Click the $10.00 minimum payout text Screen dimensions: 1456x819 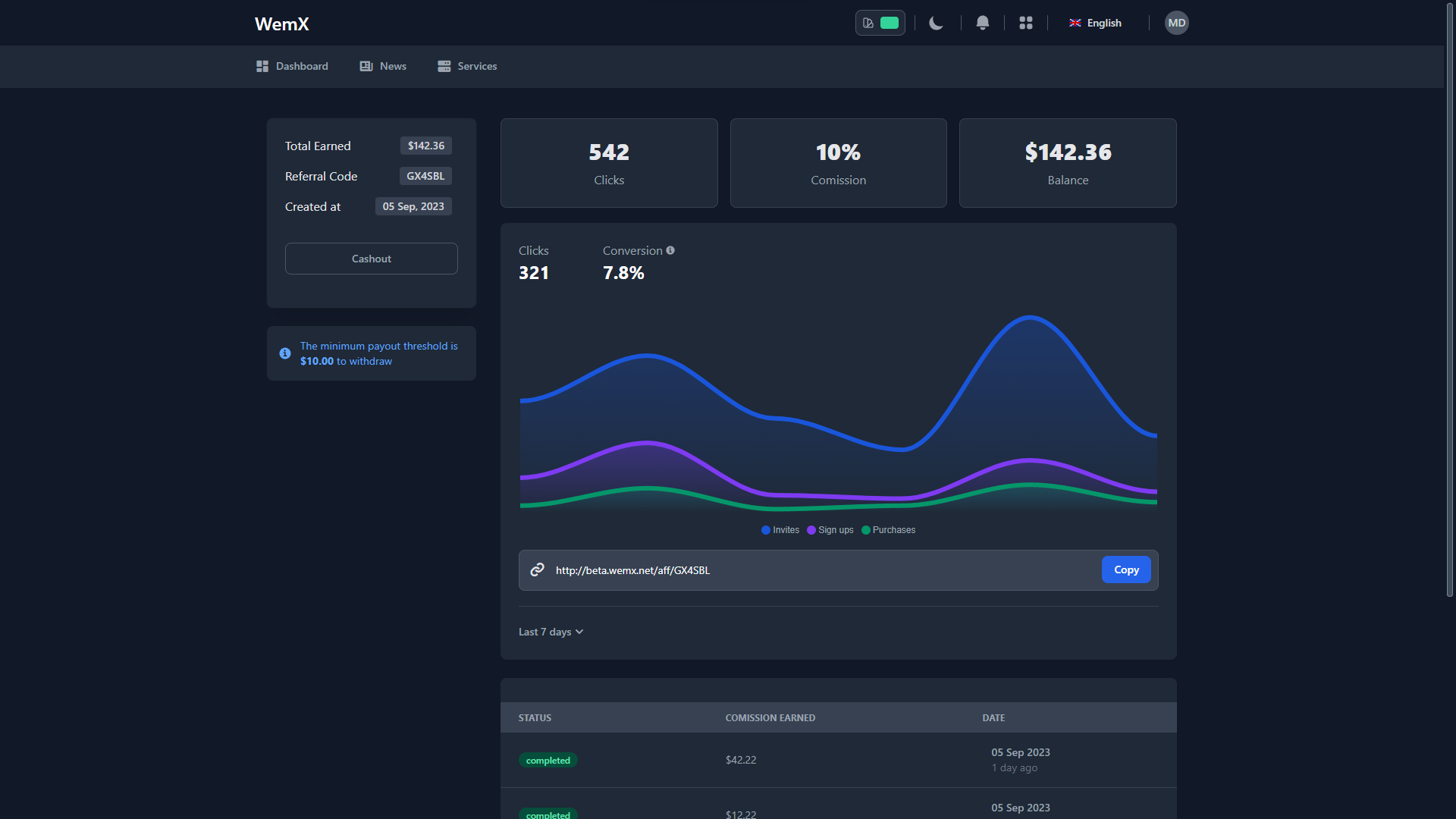(x=317, y=361)
